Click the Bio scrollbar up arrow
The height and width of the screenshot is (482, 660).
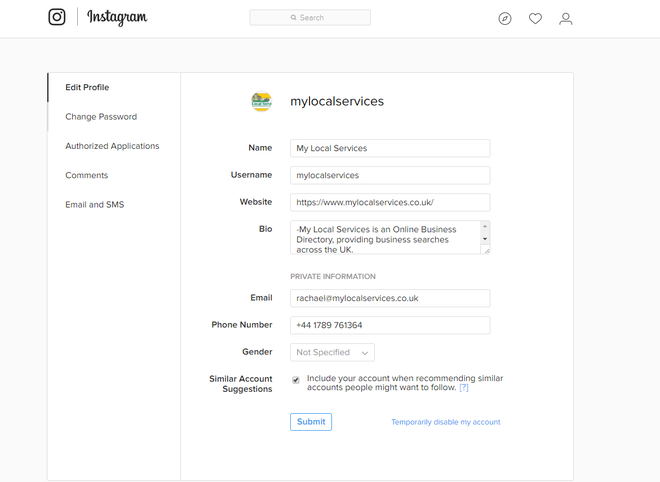click(485, 226)
